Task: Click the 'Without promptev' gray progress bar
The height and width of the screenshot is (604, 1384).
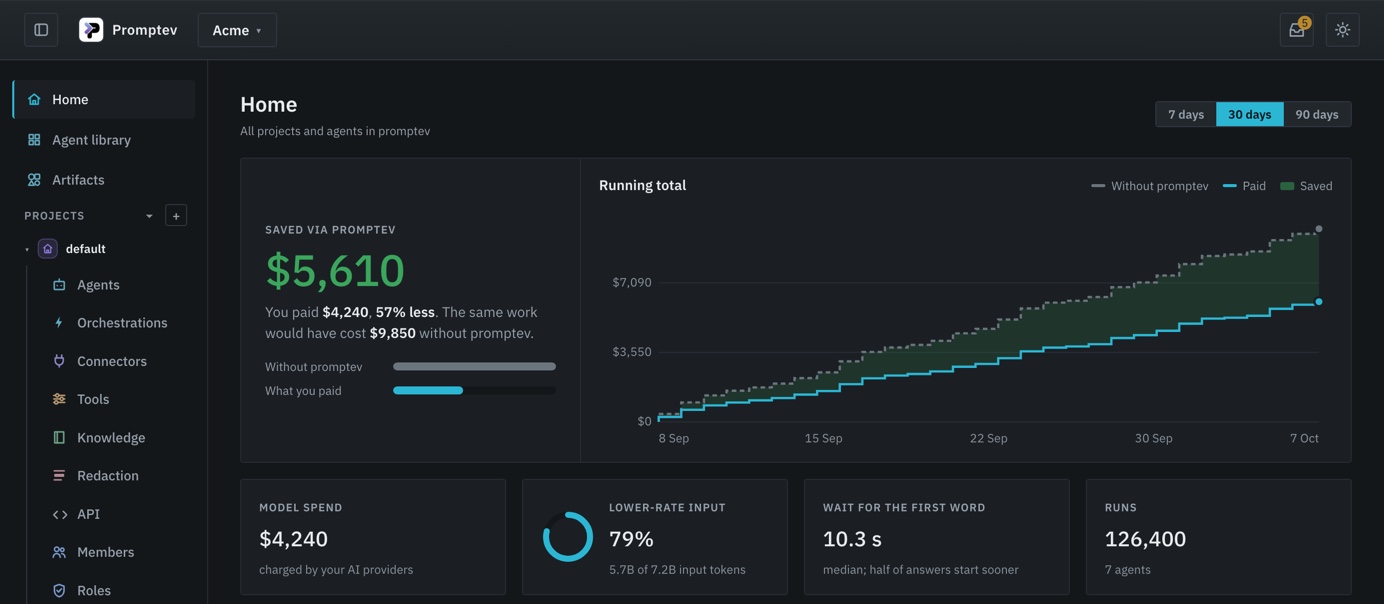Action: click(x=474, y=367)
